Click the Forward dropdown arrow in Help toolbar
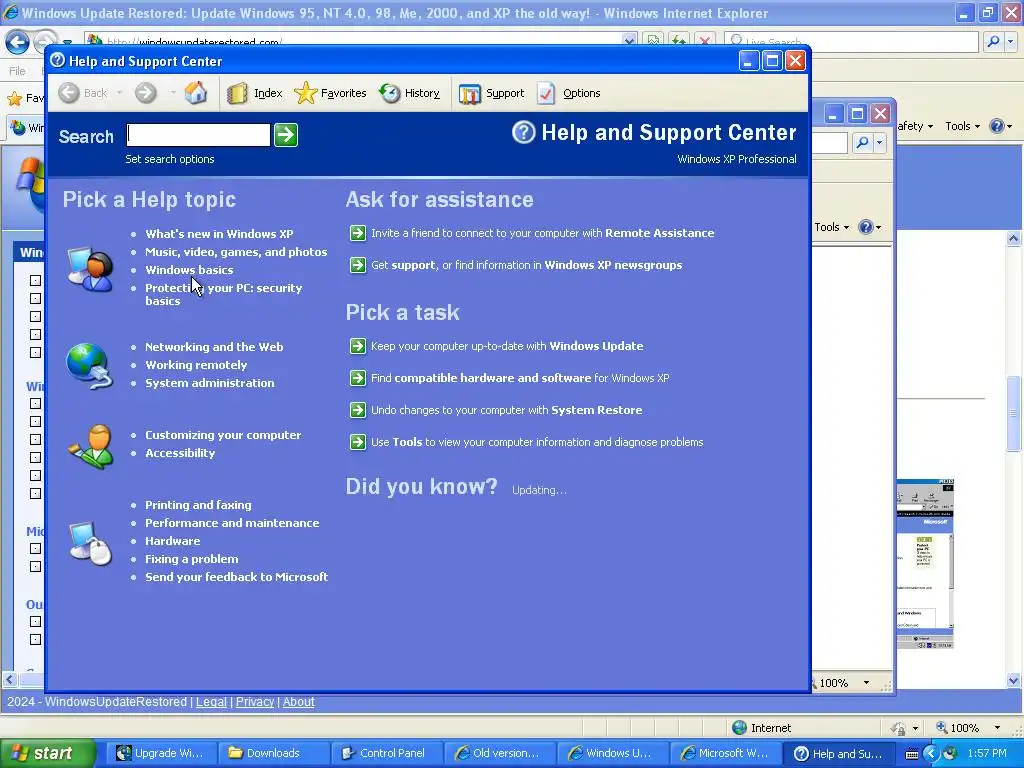 coord(173,93)
